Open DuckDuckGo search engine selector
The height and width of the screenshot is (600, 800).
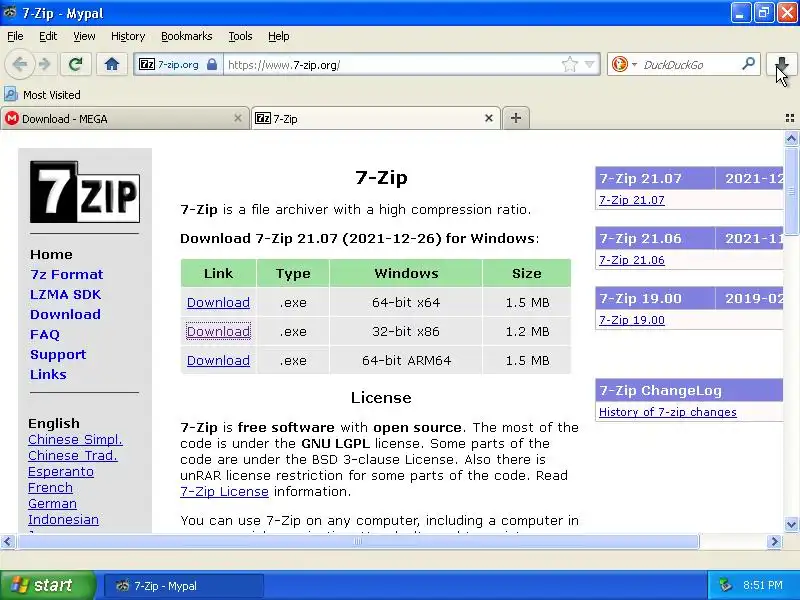624,64
